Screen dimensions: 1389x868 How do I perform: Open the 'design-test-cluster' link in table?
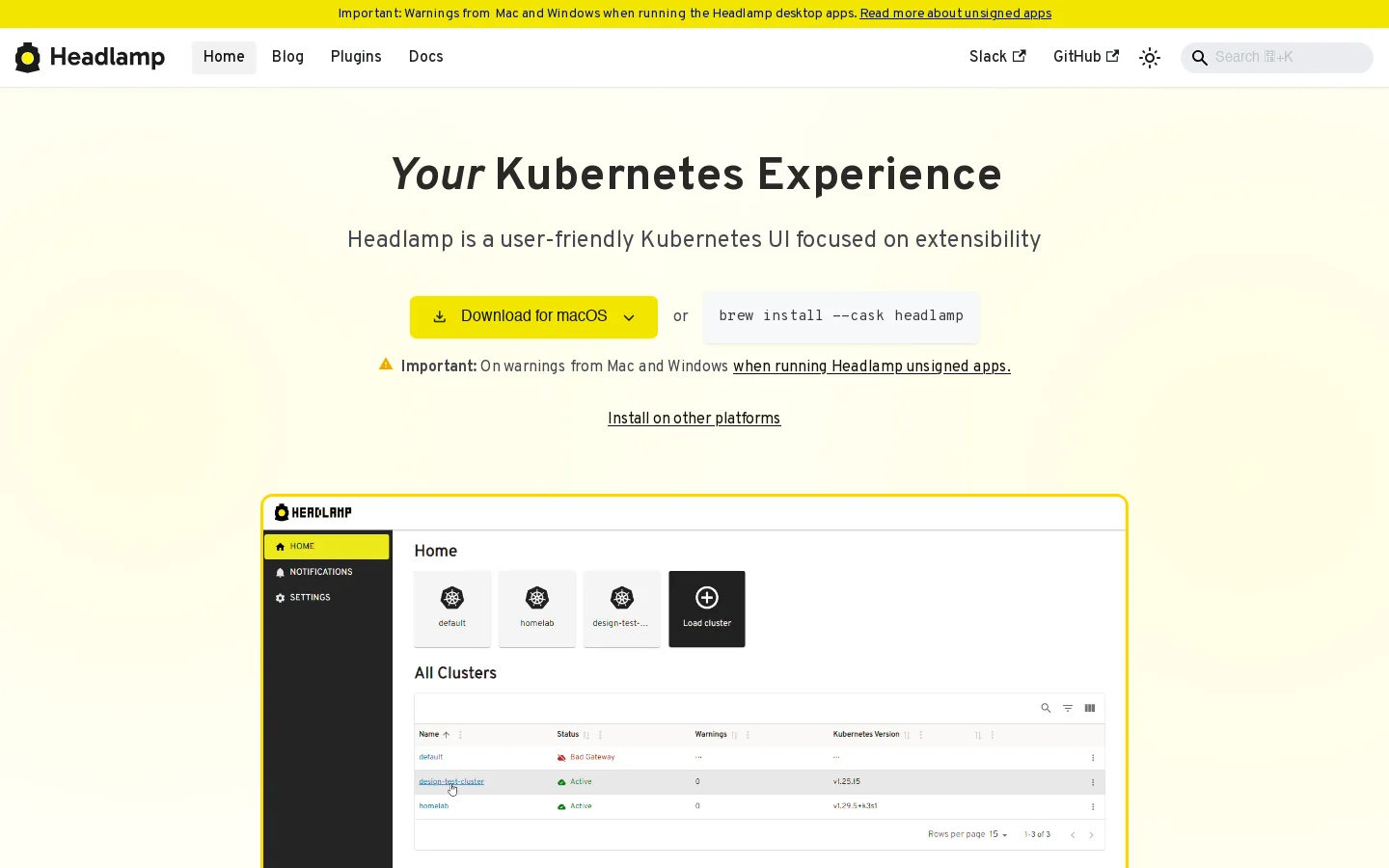(451, 782)
